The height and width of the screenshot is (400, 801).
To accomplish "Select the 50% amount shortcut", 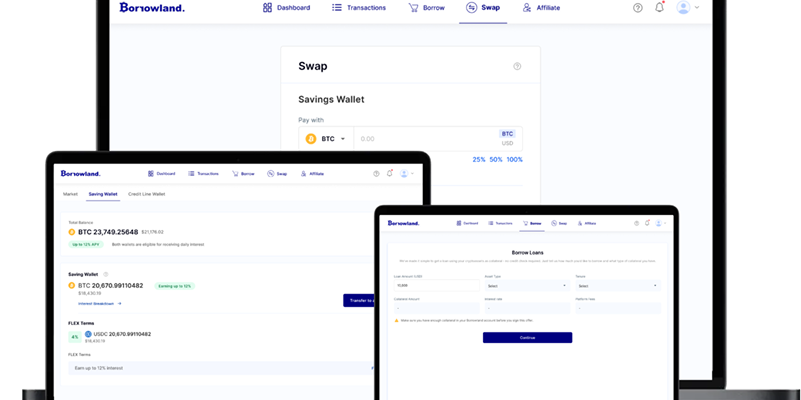I will 496,160.
